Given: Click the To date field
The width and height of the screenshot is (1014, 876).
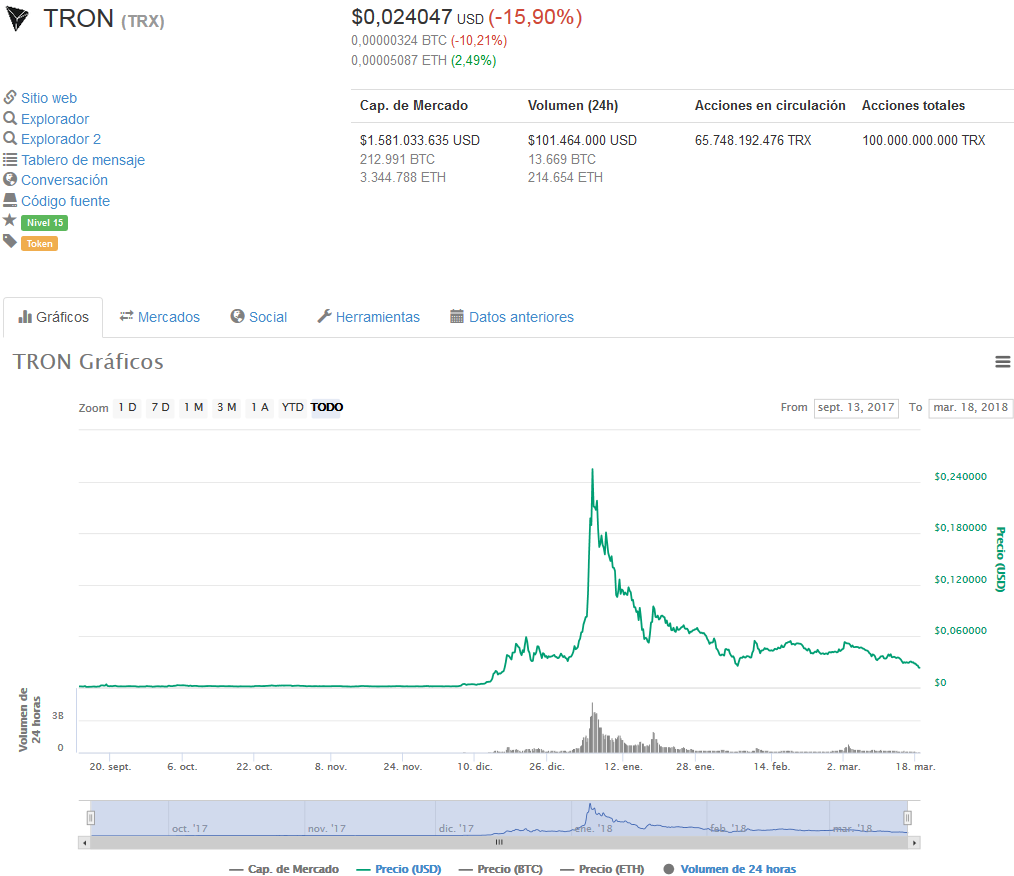Looking at the screenshot, I should [971, 408].
